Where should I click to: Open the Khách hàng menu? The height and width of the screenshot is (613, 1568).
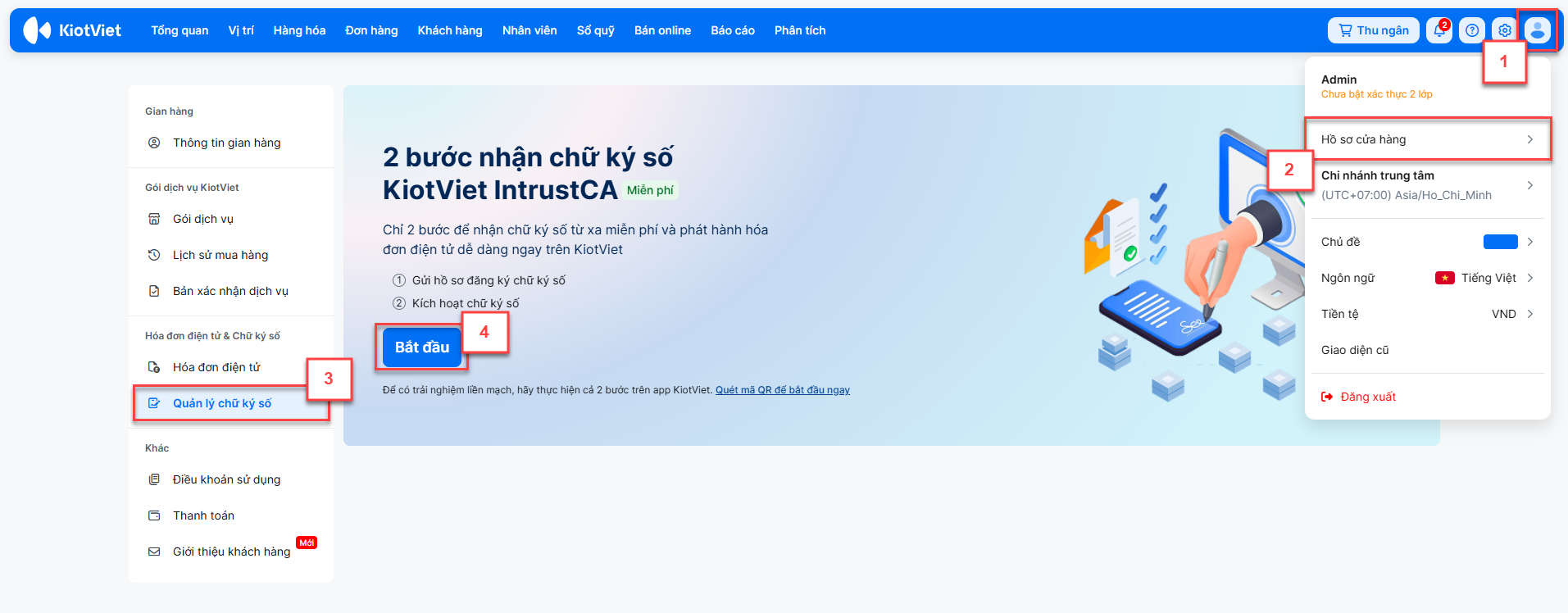450,30
